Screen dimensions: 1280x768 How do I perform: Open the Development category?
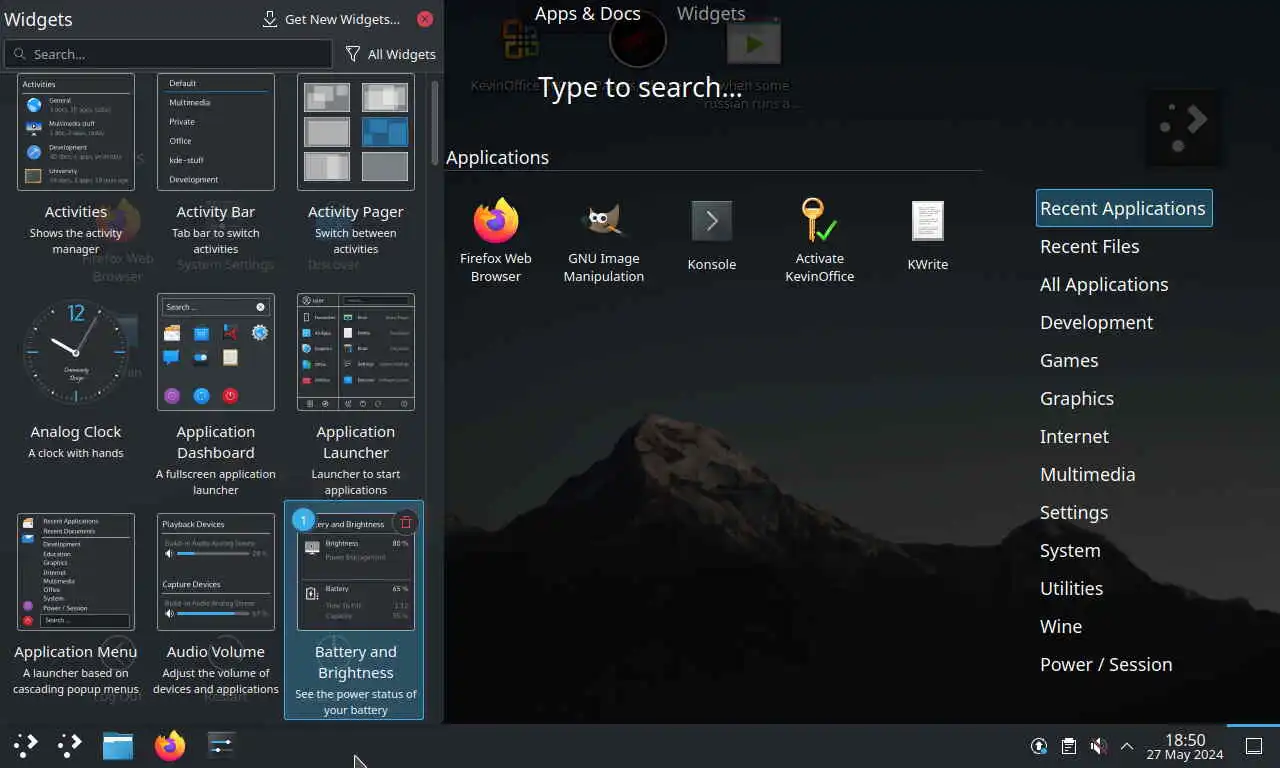coord(1096,322)
